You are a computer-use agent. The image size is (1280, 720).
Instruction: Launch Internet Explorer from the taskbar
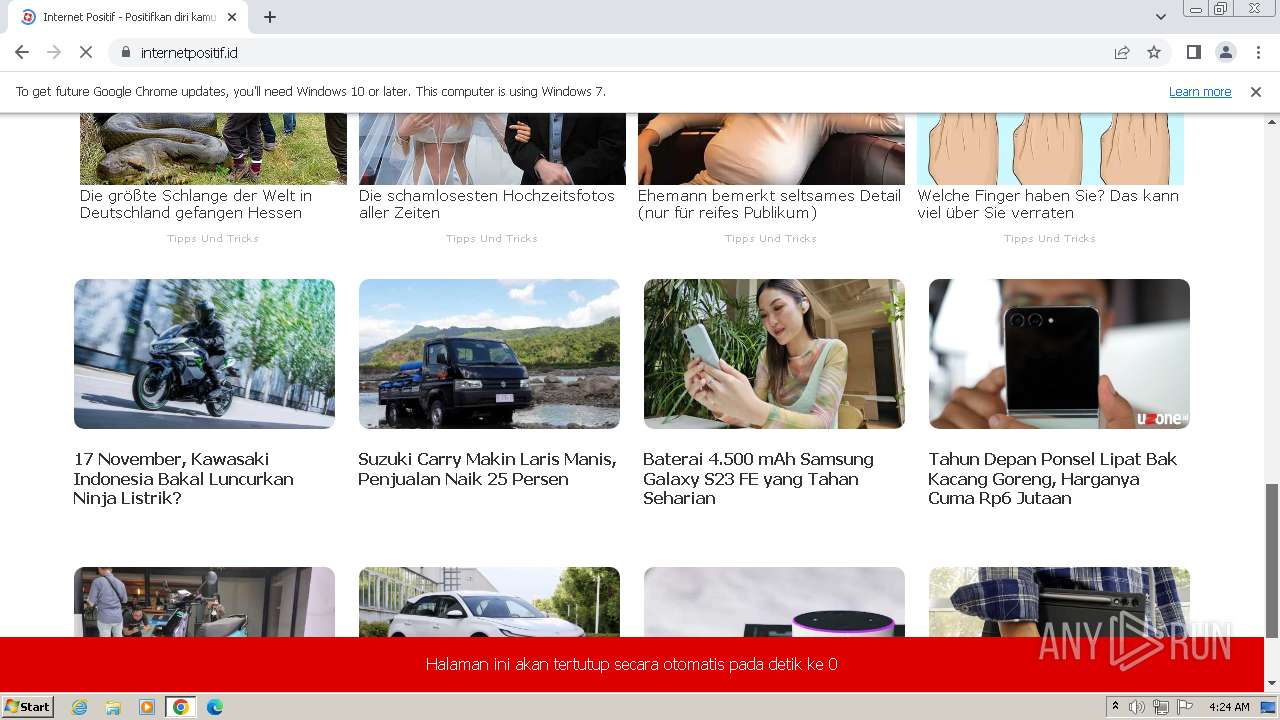pyautogui.click(x=79, y=707)
